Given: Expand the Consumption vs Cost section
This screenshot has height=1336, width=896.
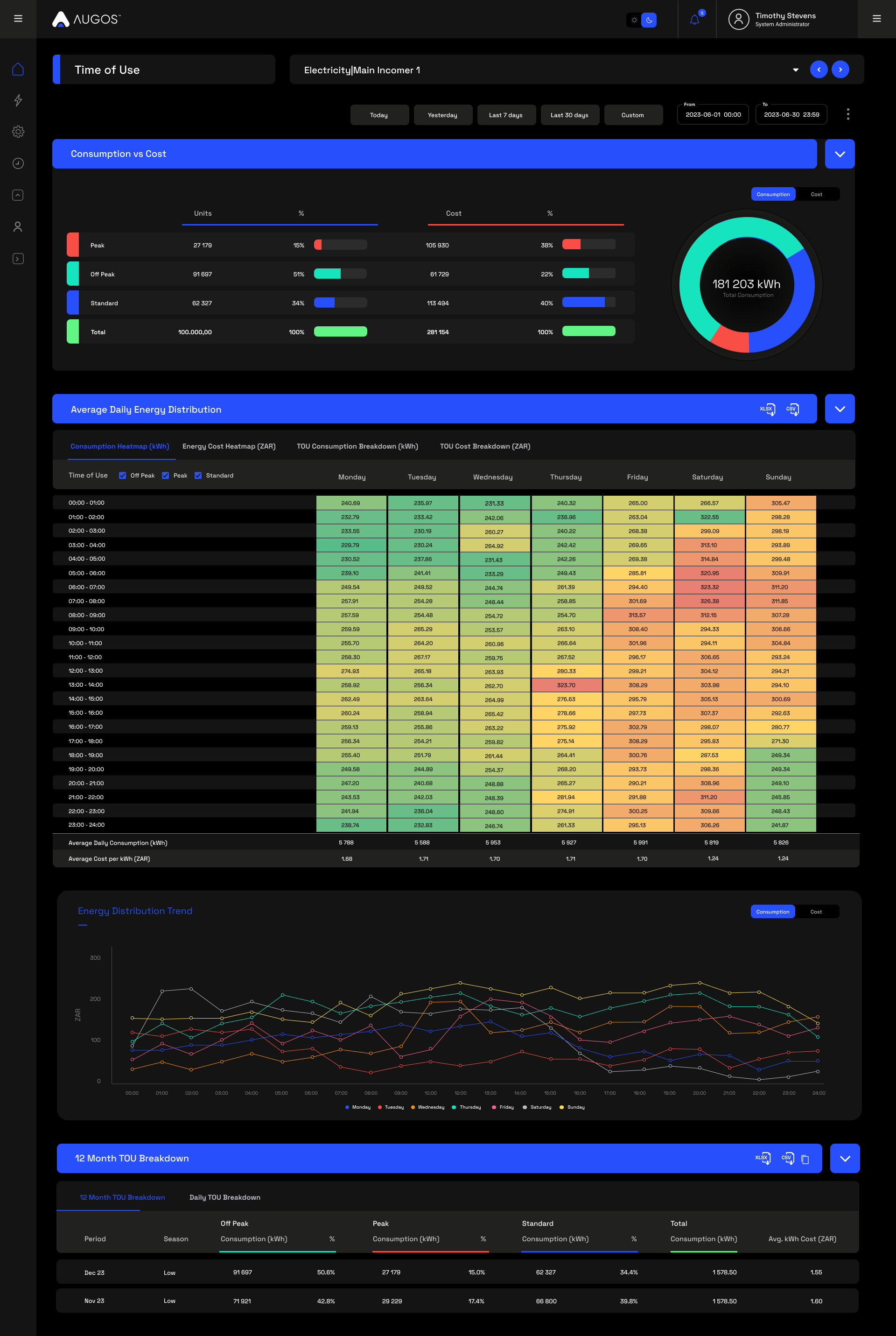Looking at the screenshot, I should click(840, 154).
